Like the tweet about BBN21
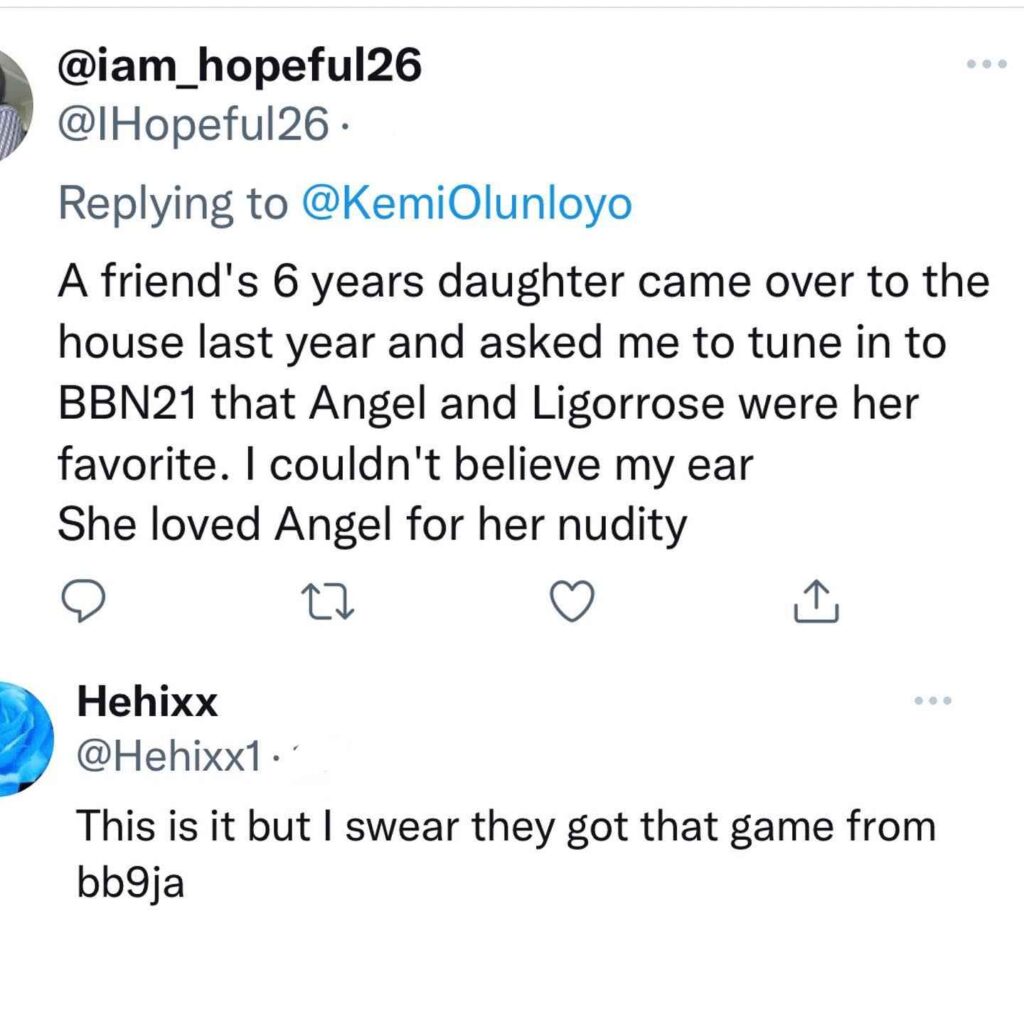This screenshot has height=1024, width=1024. [x=573, y=600]
